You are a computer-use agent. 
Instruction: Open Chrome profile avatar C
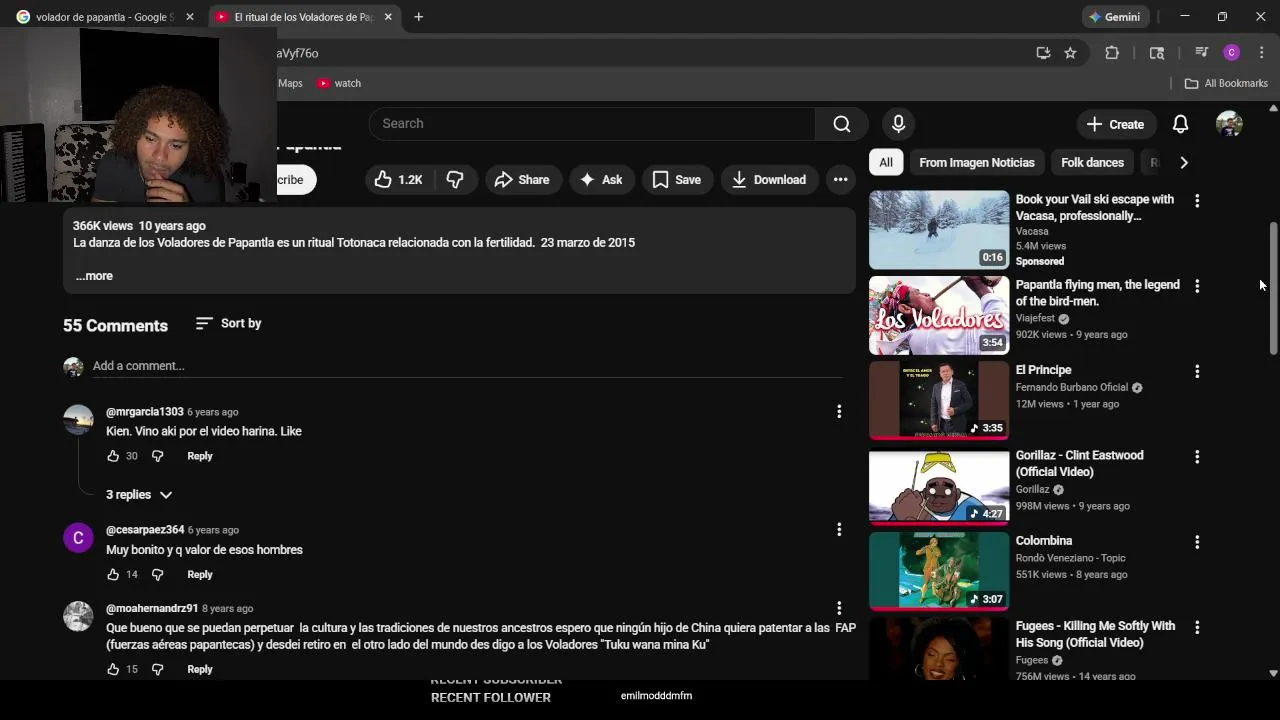click(x=1232, y=53)
